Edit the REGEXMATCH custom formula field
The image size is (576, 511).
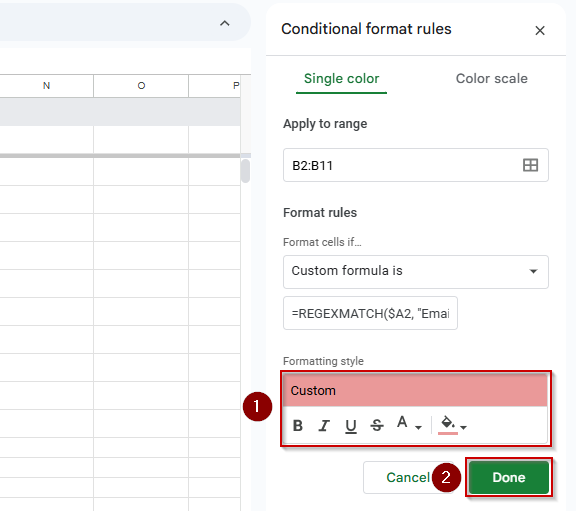pyautogui.click(x=370, y=313)
